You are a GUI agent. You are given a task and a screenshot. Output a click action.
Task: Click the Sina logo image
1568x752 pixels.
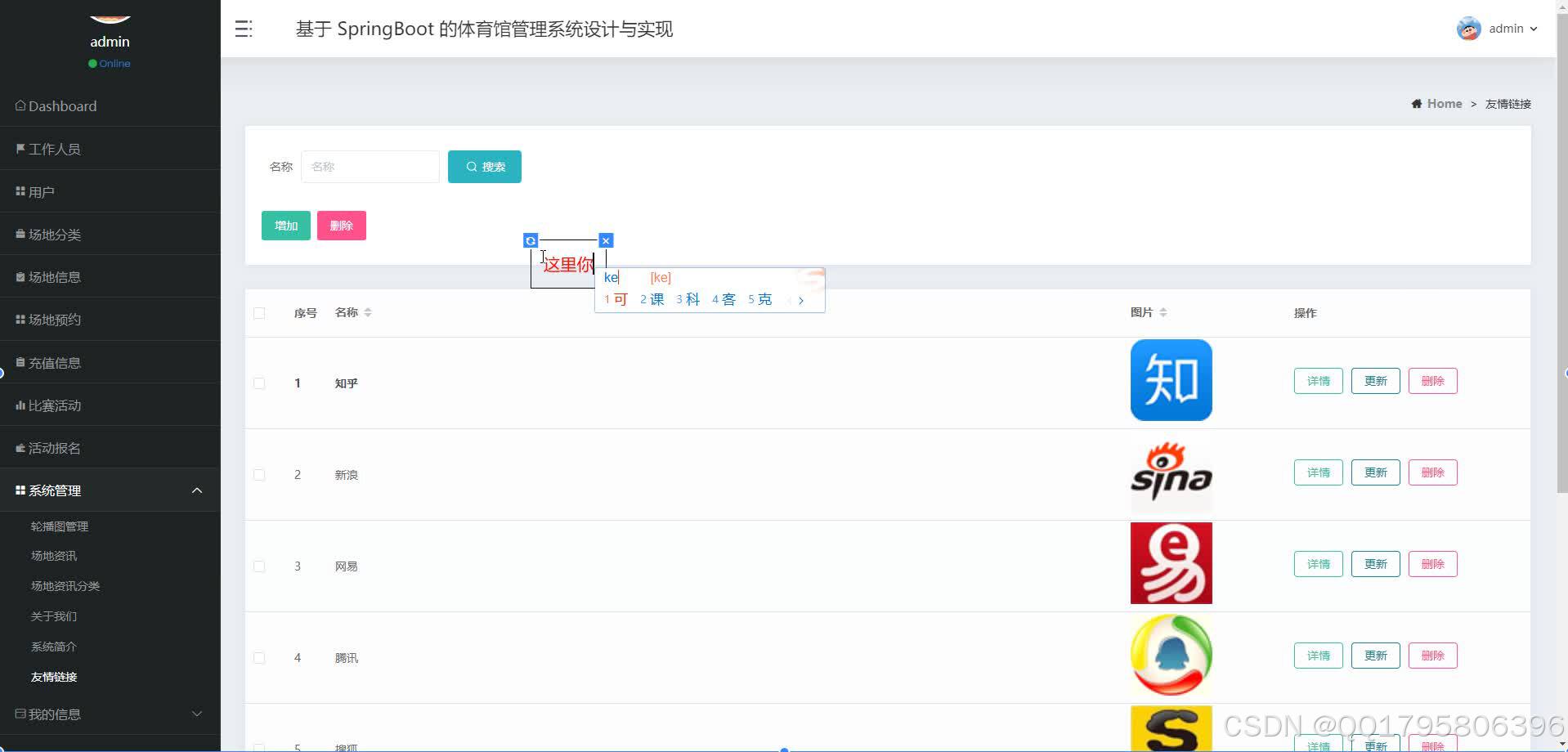[x=1171, y=473]
